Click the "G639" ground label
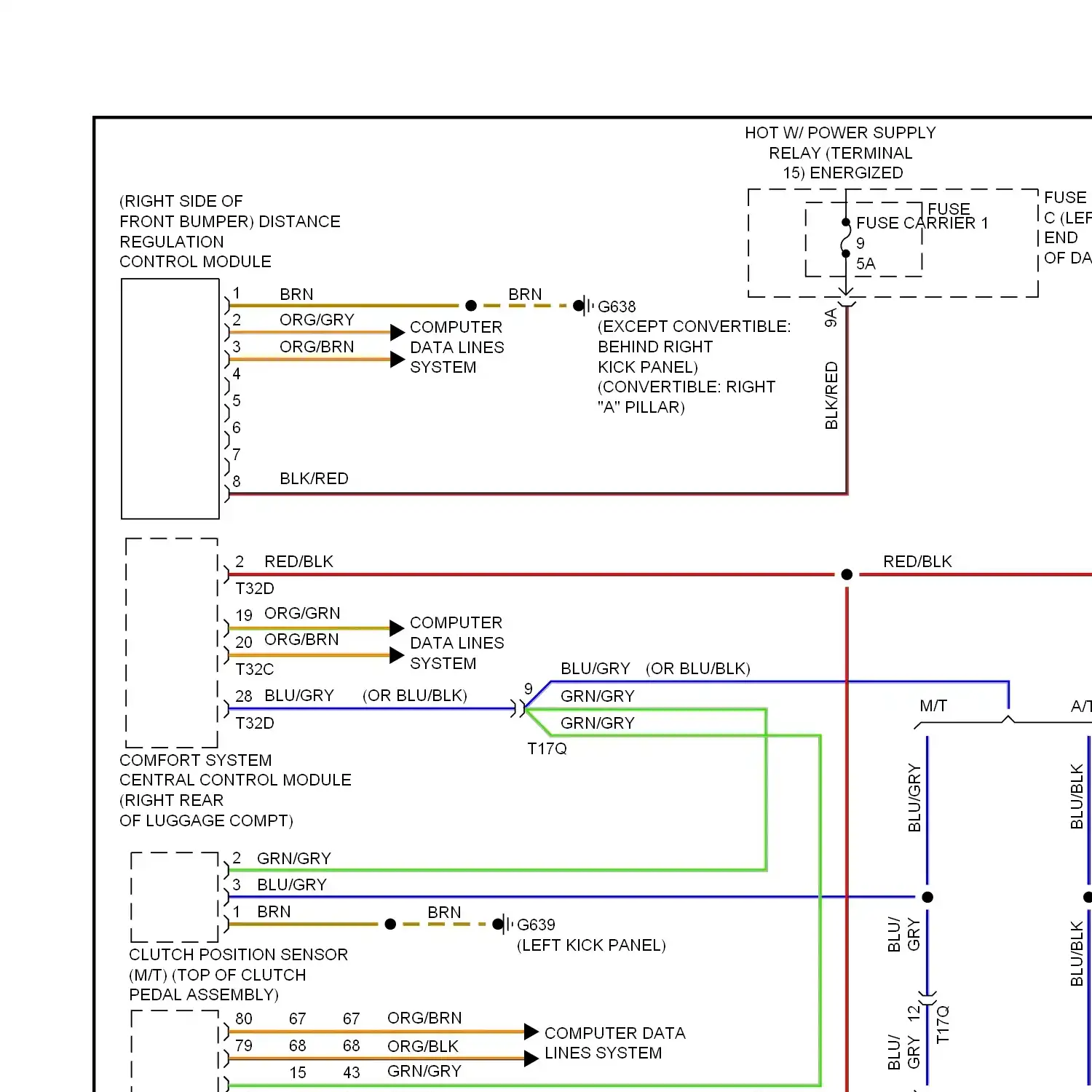 tap(536, 925)
